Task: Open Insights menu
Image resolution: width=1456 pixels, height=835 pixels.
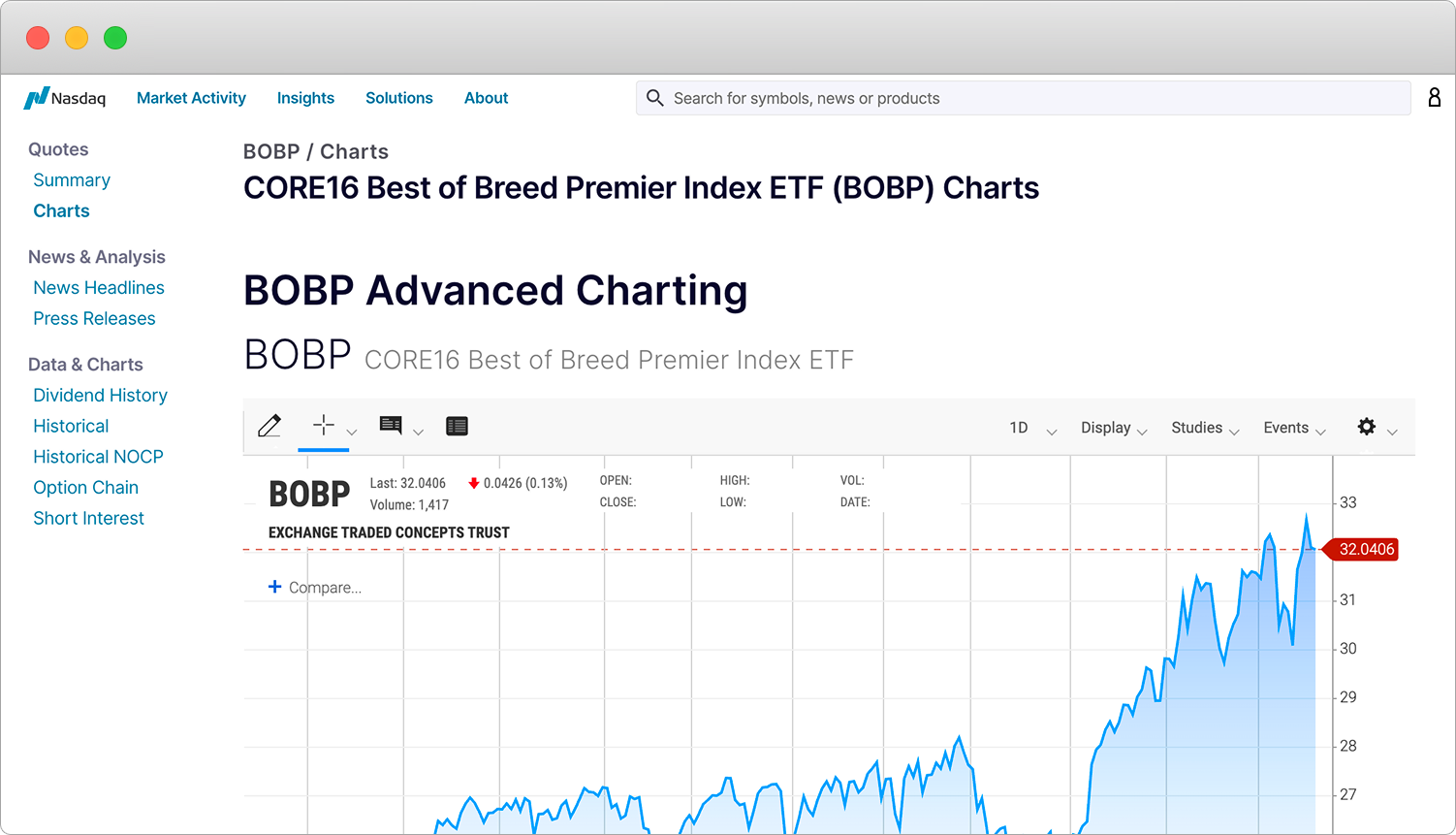Action: 305,98
